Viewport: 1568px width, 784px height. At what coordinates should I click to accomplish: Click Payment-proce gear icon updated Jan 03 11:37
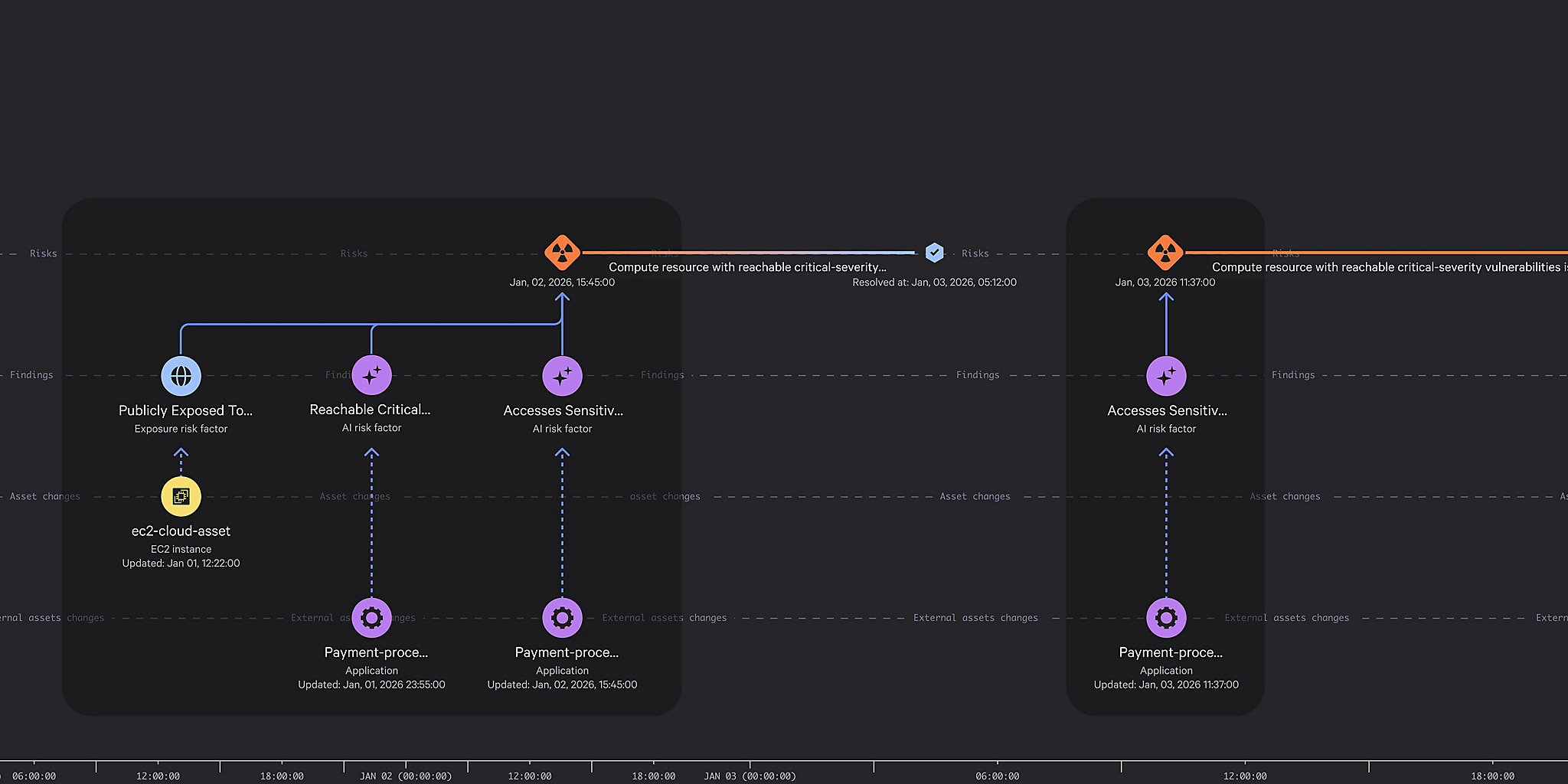[x=1166, y=618]
